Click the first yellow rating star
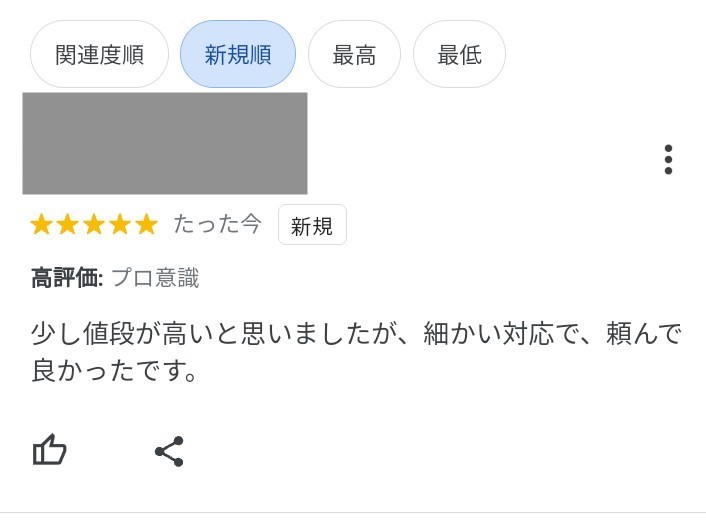 point(42,224)
